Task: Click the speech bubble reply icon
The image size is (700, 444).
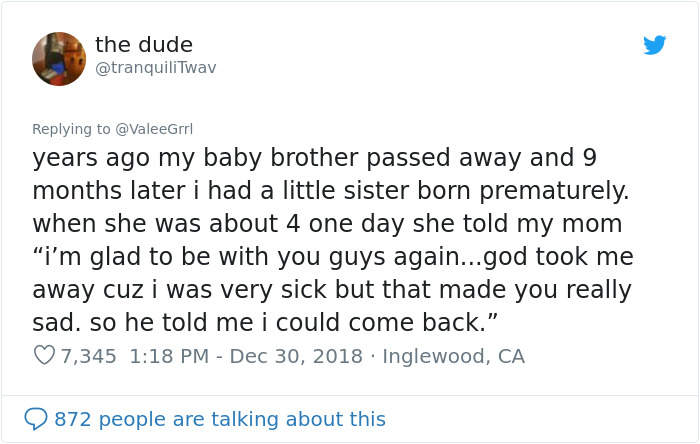Action: tap(36, 419)
